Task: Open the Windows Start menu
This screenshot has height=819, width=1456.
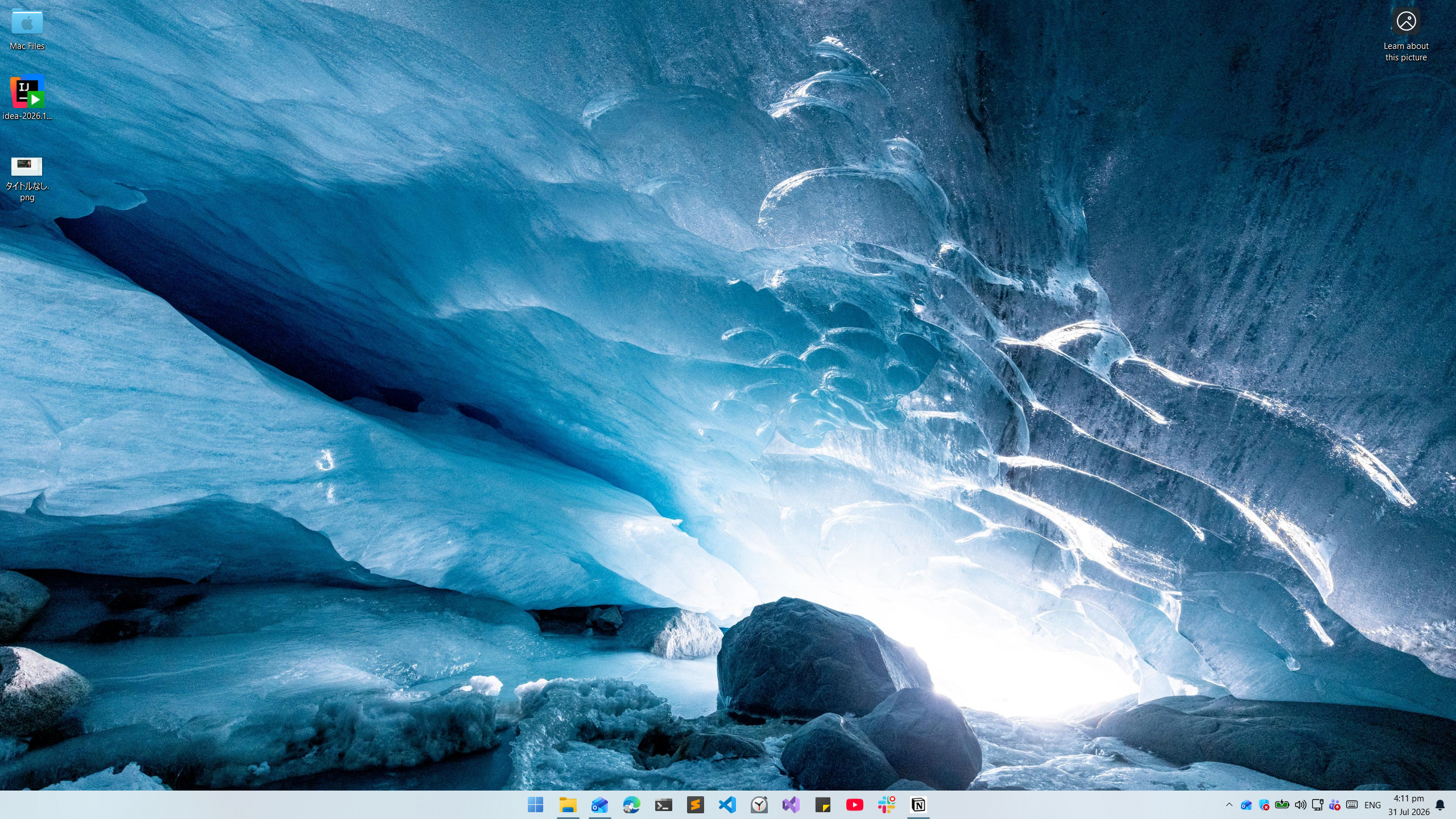Action: coord(535,805)
